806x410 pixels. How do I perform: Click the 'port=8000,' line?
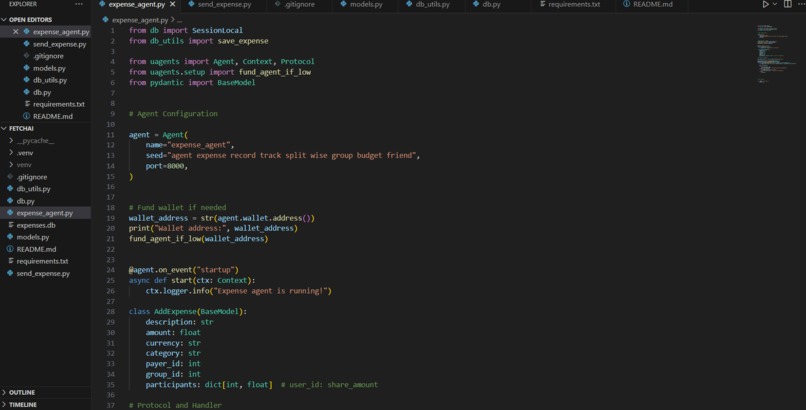167,166
